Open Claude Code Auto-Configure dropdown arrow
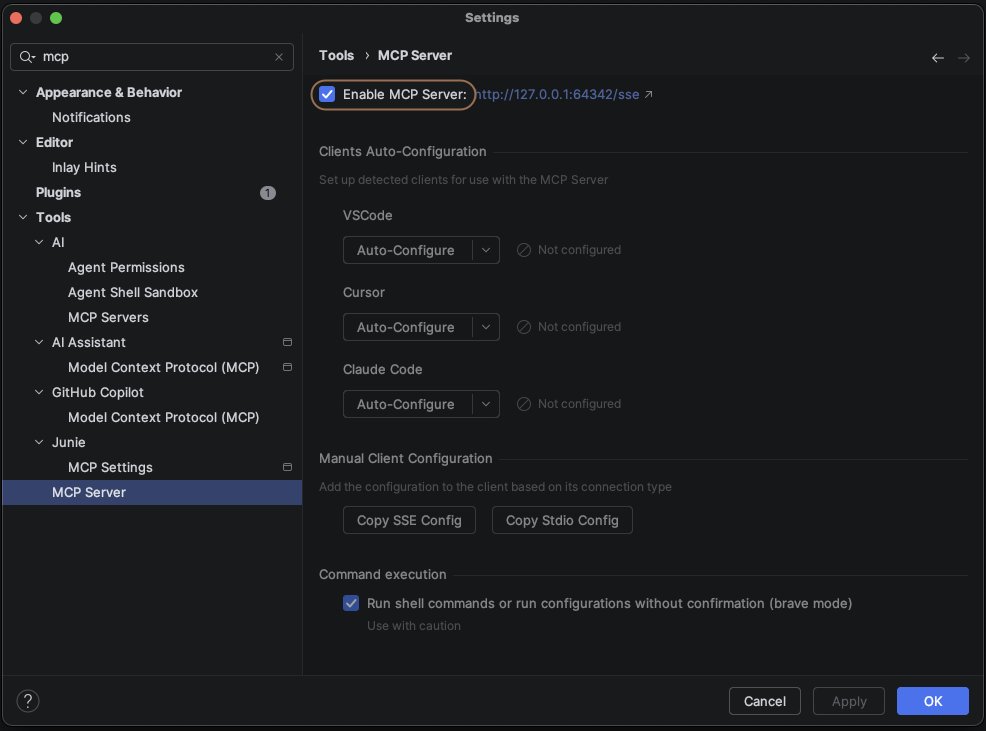The image size is (986, 731). [x=486, y=404]
